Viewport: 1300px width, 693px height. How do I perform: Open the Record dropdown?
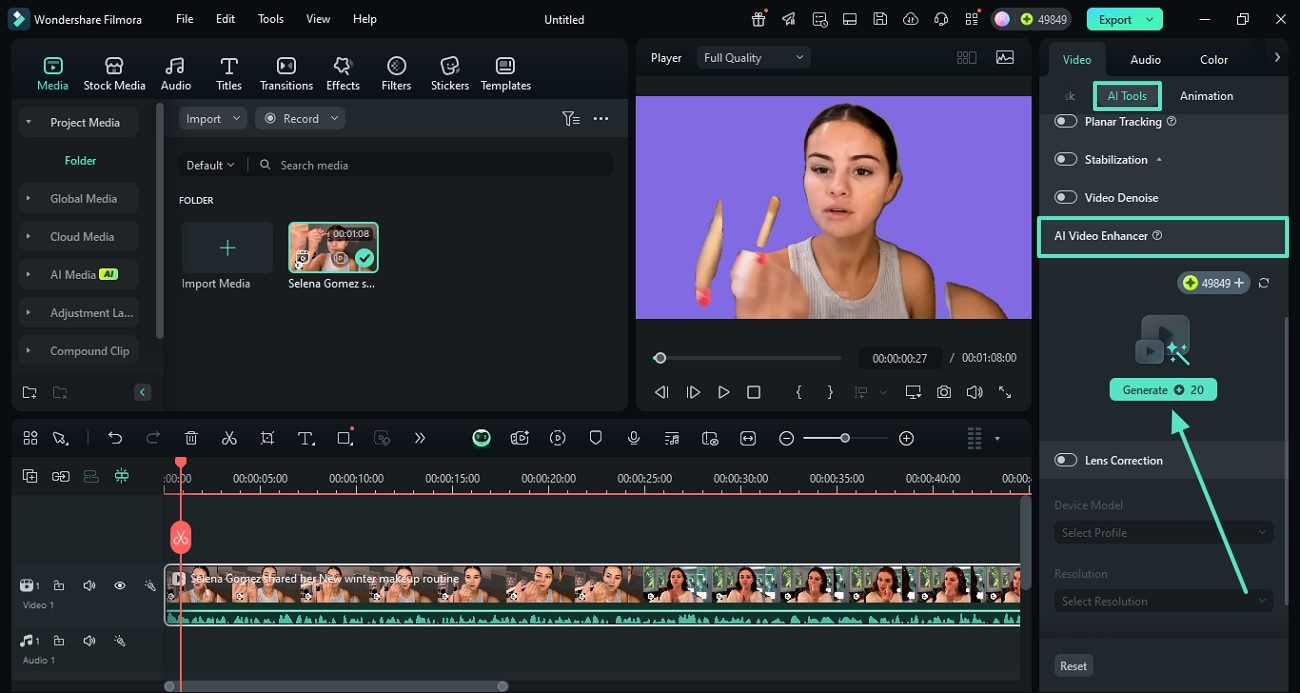pyautogui.click(x=300, y=118)
